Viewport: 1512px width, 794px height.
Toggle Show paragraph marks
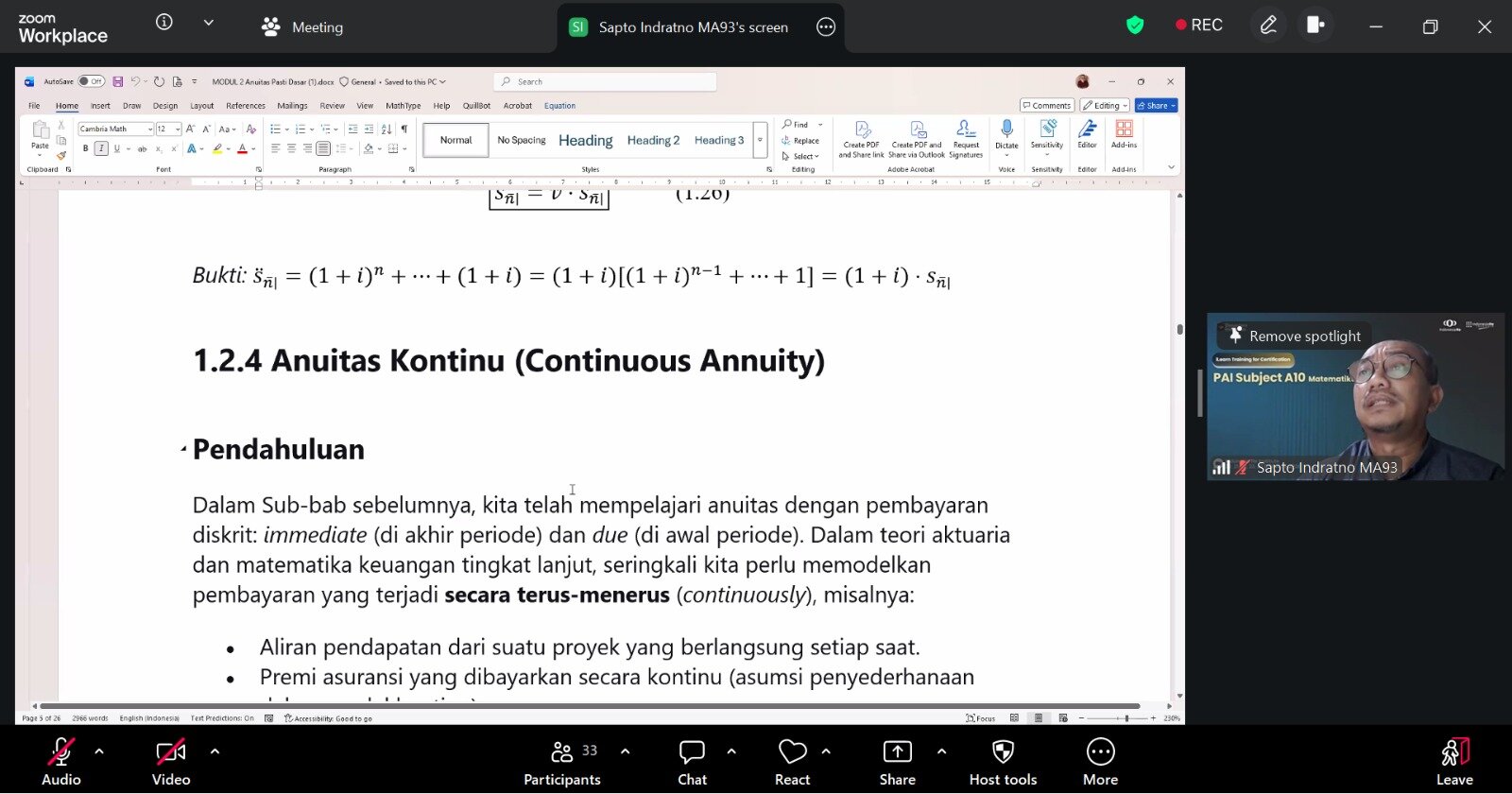pos(404,129)
